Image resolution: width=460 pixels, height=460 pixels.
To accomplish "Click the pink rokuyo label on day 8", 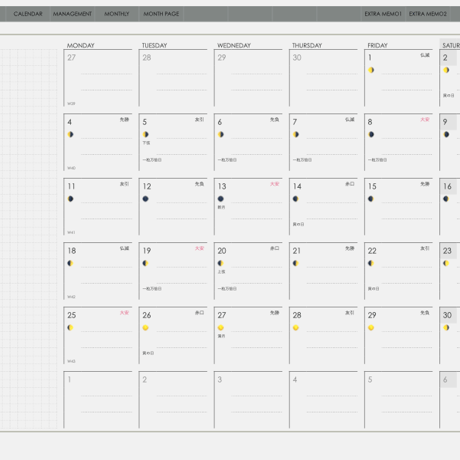I will [x=425, y=119].
